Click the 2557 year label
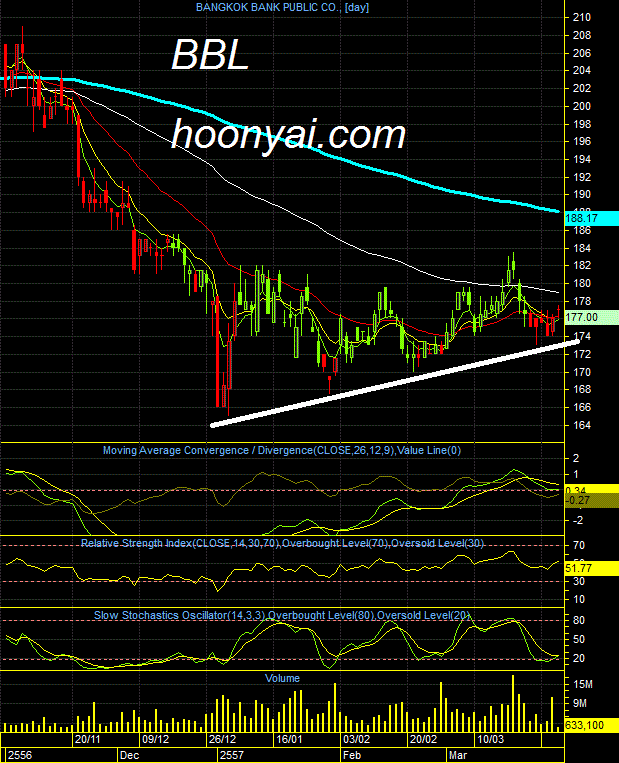This screenshot has width=619, height=763. coord(232,756)
